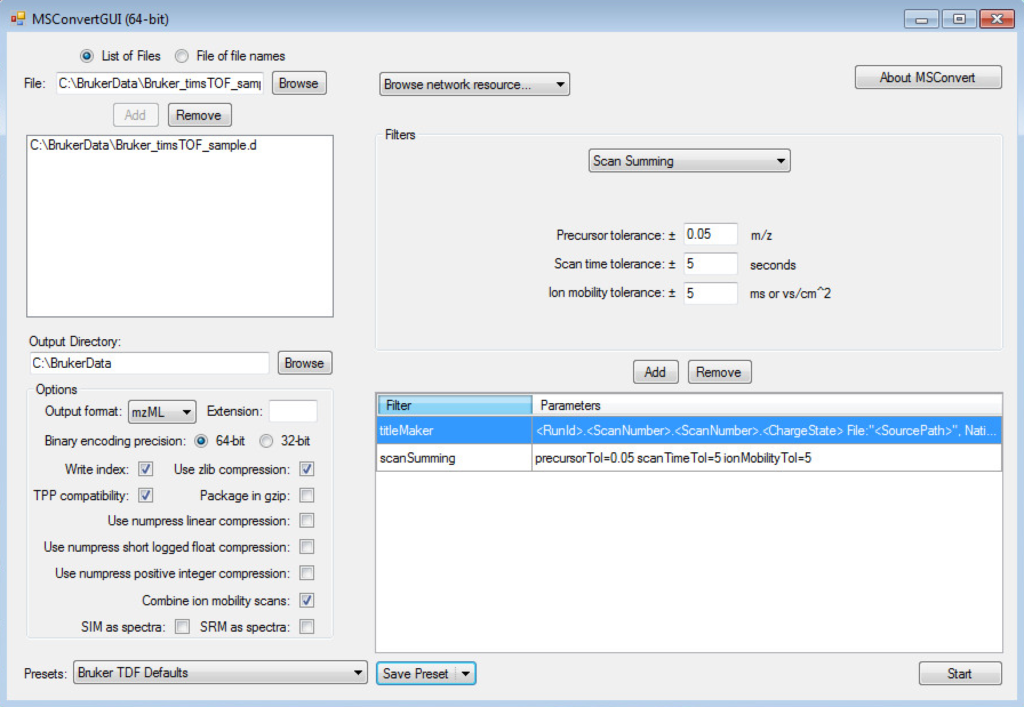Click the Parameters column header
Screen dimensions: 1024x707
[x=767, y=405]
